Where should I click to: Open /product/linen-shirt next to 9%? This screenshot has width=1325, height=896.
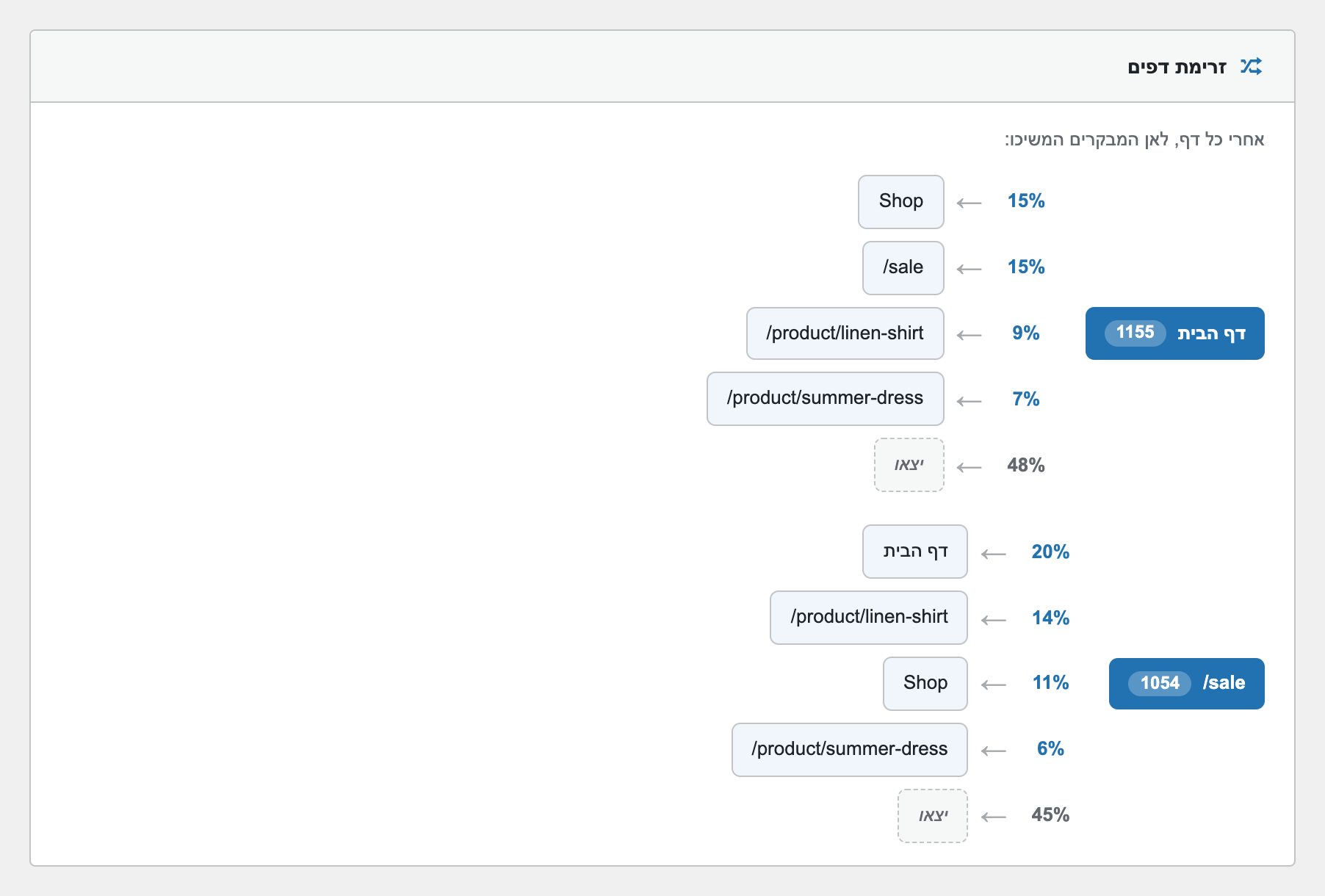pos(845,333)
